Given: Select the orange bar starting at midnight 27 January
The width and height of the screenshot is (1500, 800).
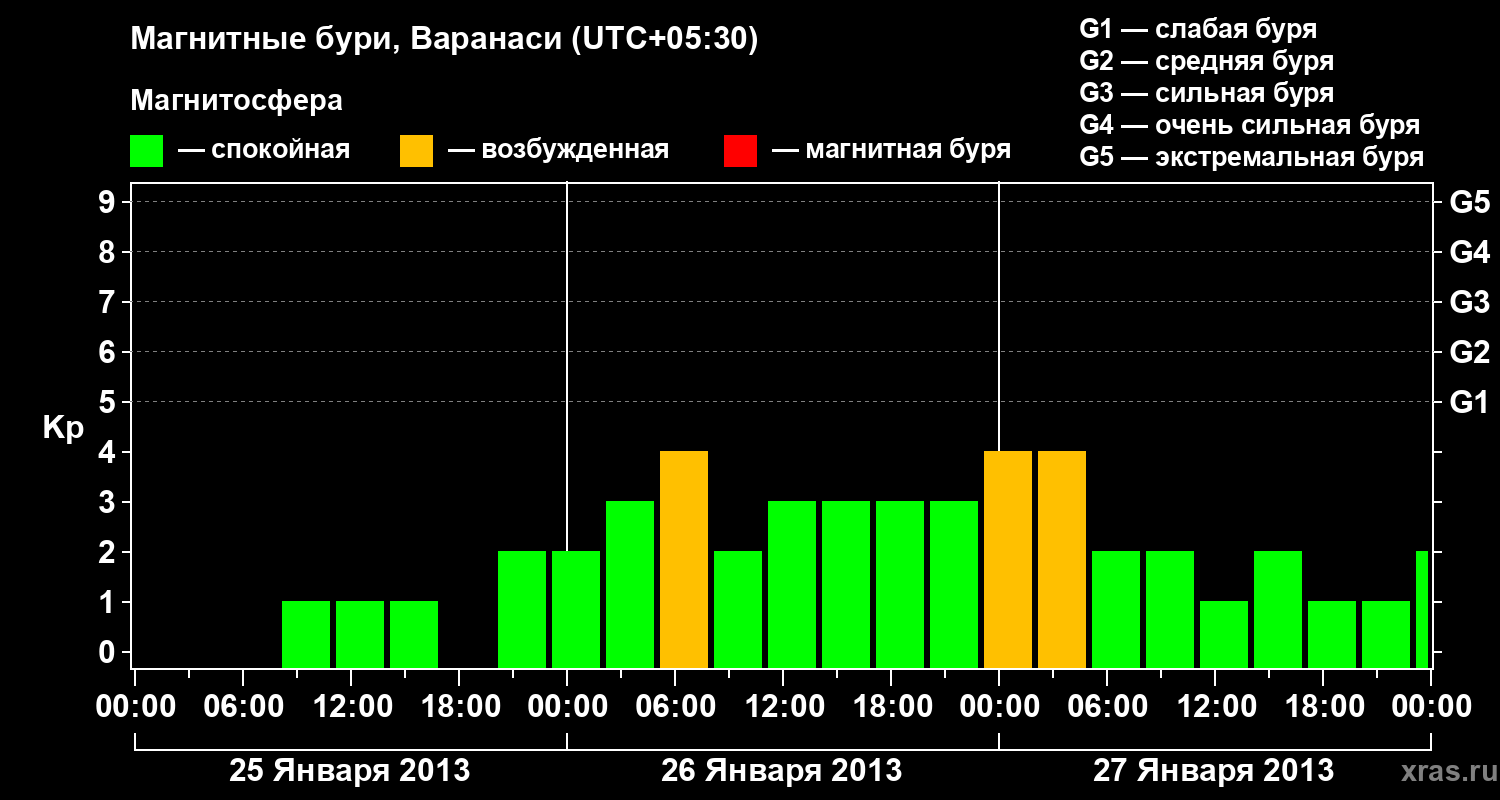Looking at the screenshot, I should pos(1008,560).
